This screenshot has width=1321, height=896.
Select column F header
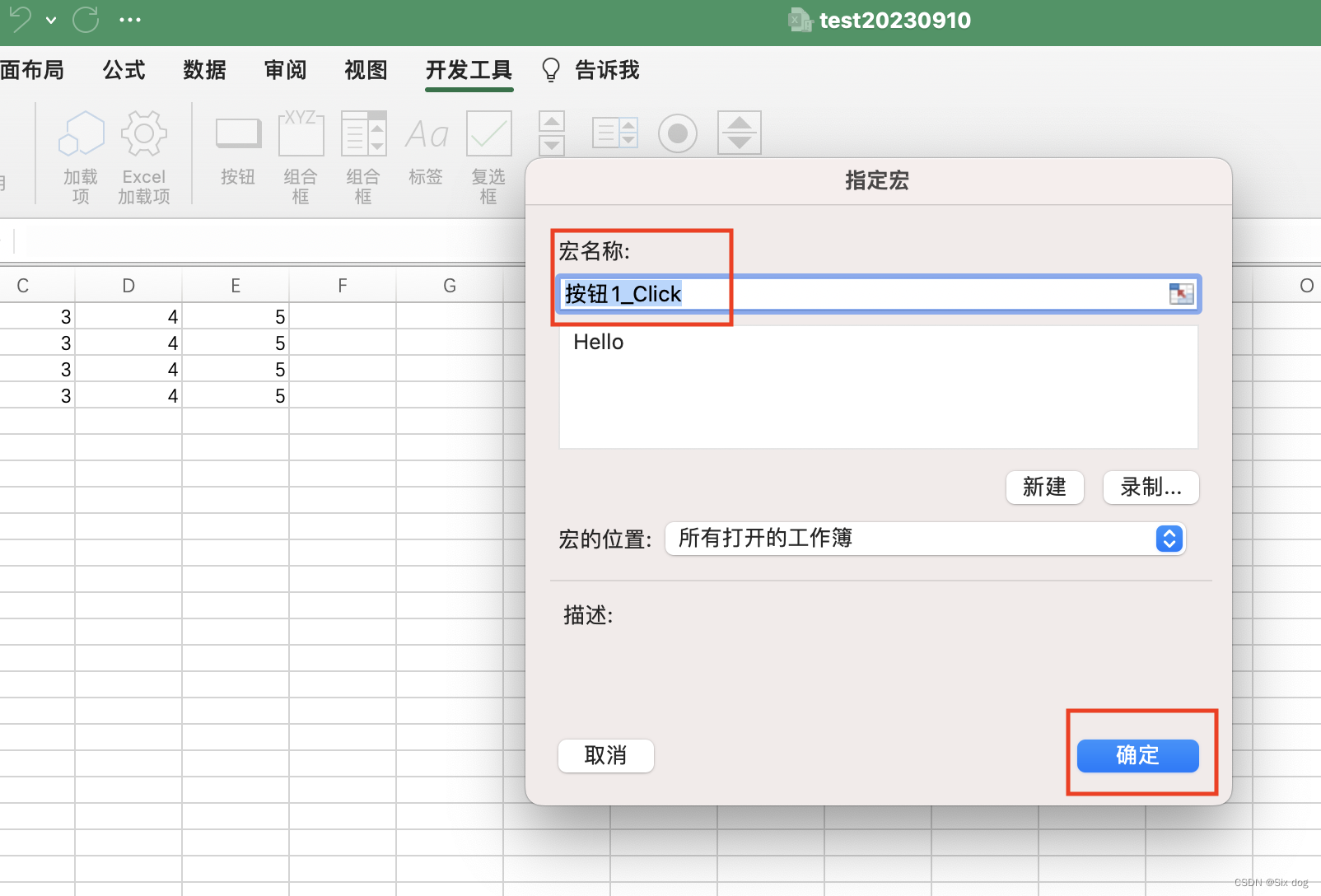point(343,286)
